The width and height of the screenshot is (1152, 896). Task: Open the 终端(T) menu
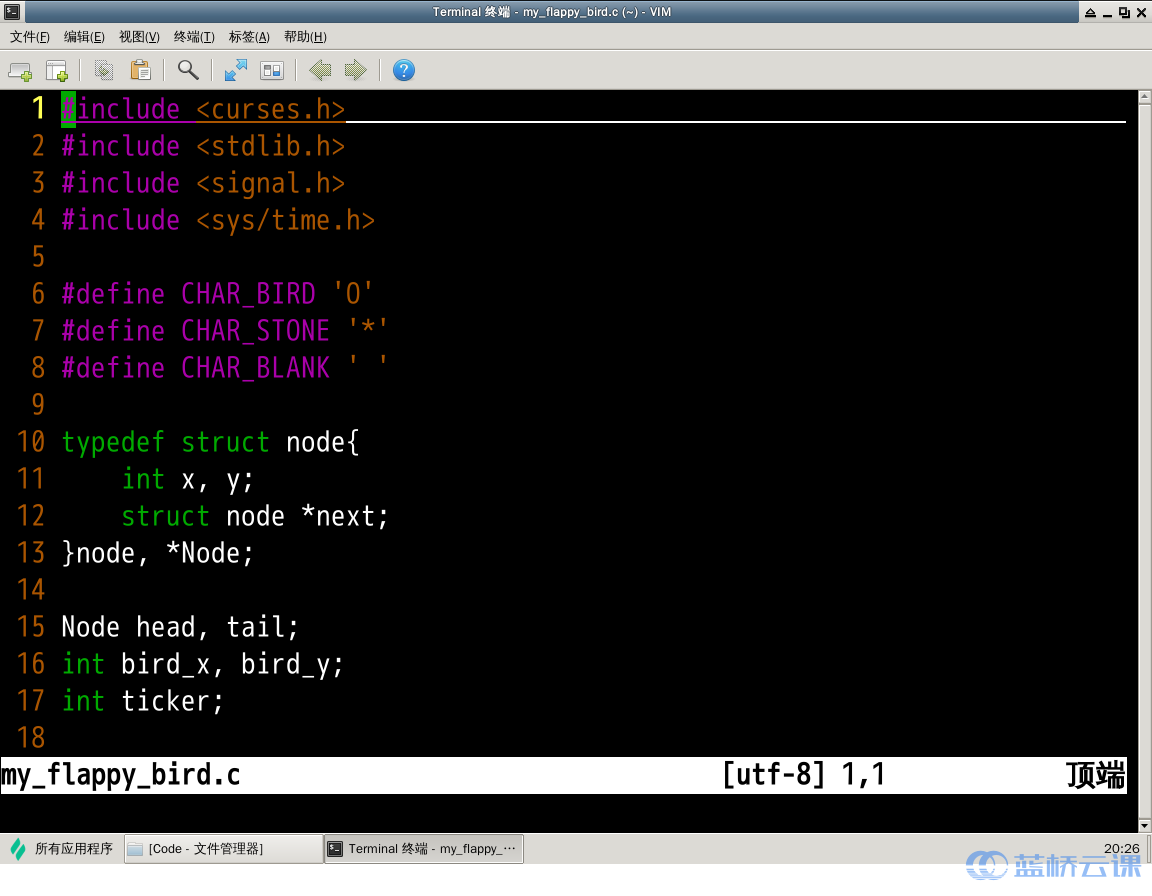tap(194, 37)
